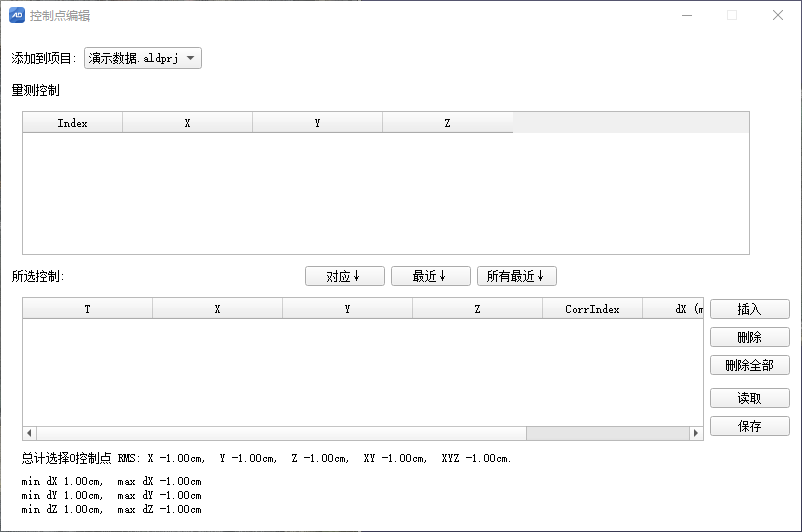Screen dimensions: 802x532
Task: Click the 所选控制 section label
Action: click(x=38, y=276)
